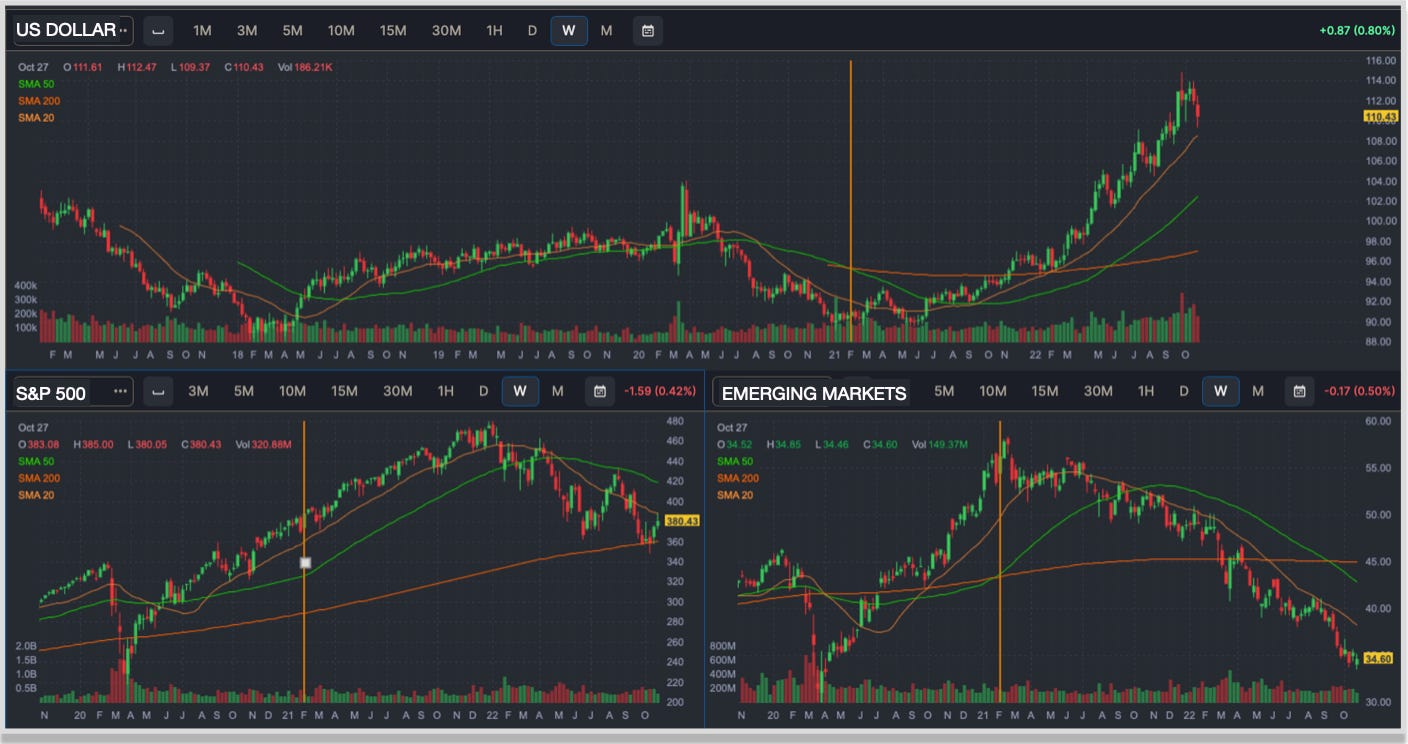Switch S&P 500 chart to D daily interval
The image size is (1408, 744).
tap(483, 391)
